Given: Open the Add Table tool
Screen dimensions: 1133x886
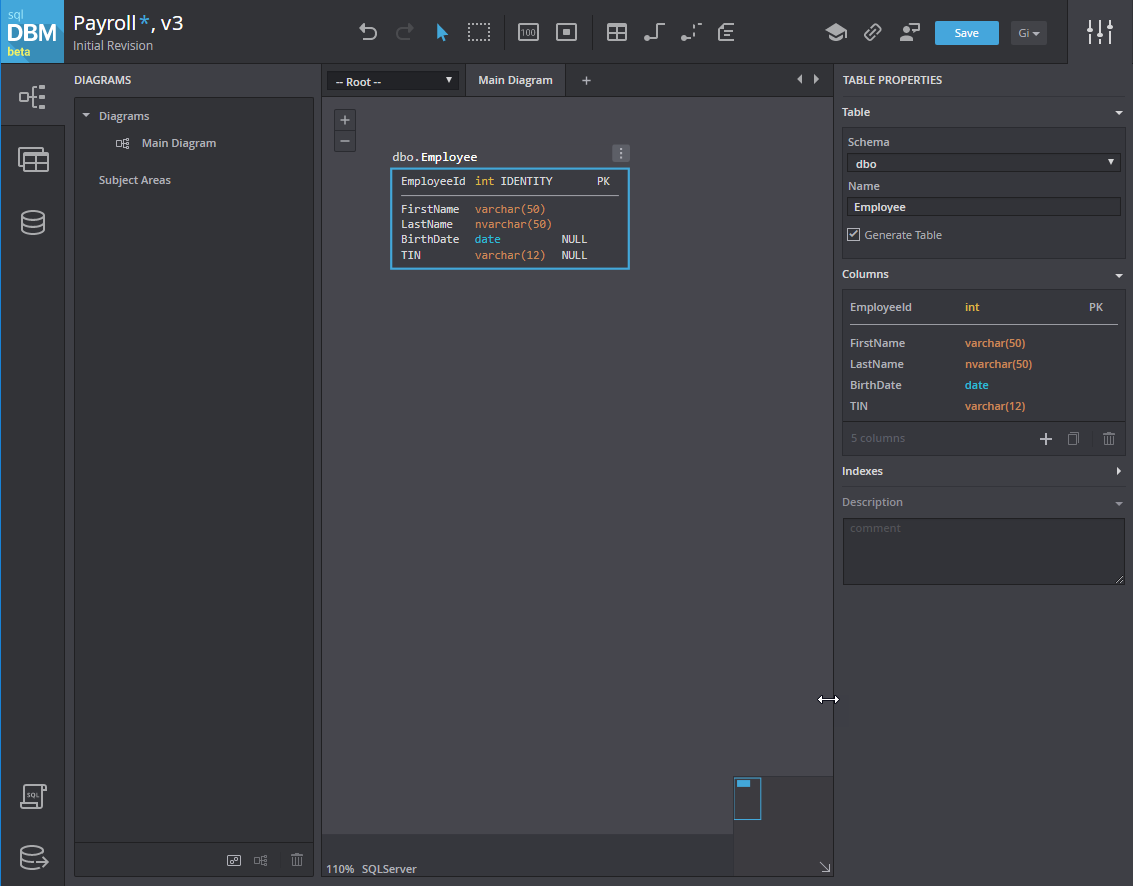Looking at the screenshot, I should pyautogui.click(x=617, y=32).
